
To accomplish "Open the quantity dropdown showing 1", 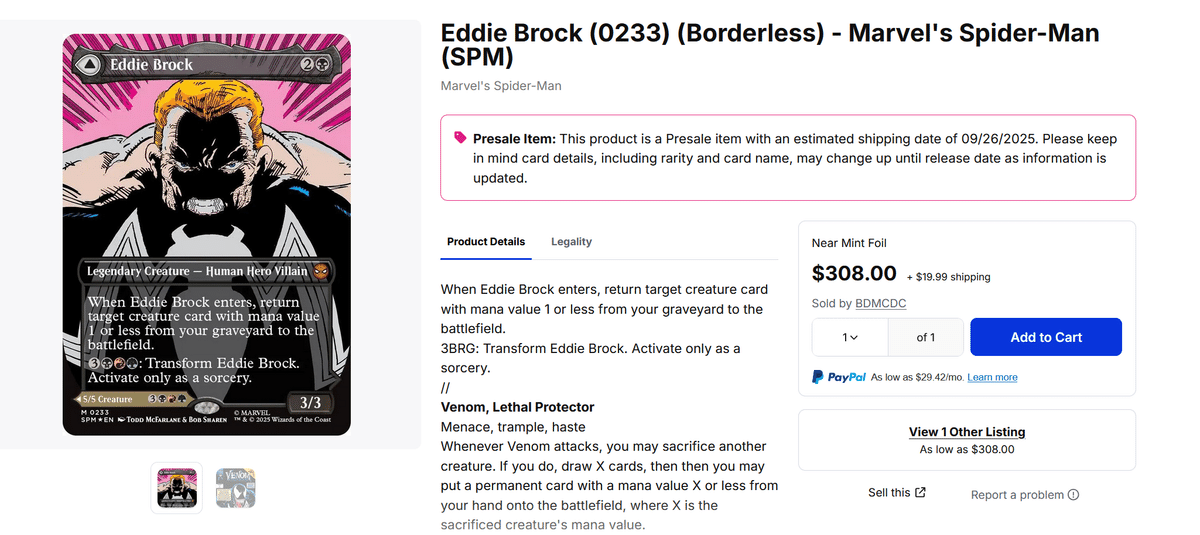I will coord(850,337).
